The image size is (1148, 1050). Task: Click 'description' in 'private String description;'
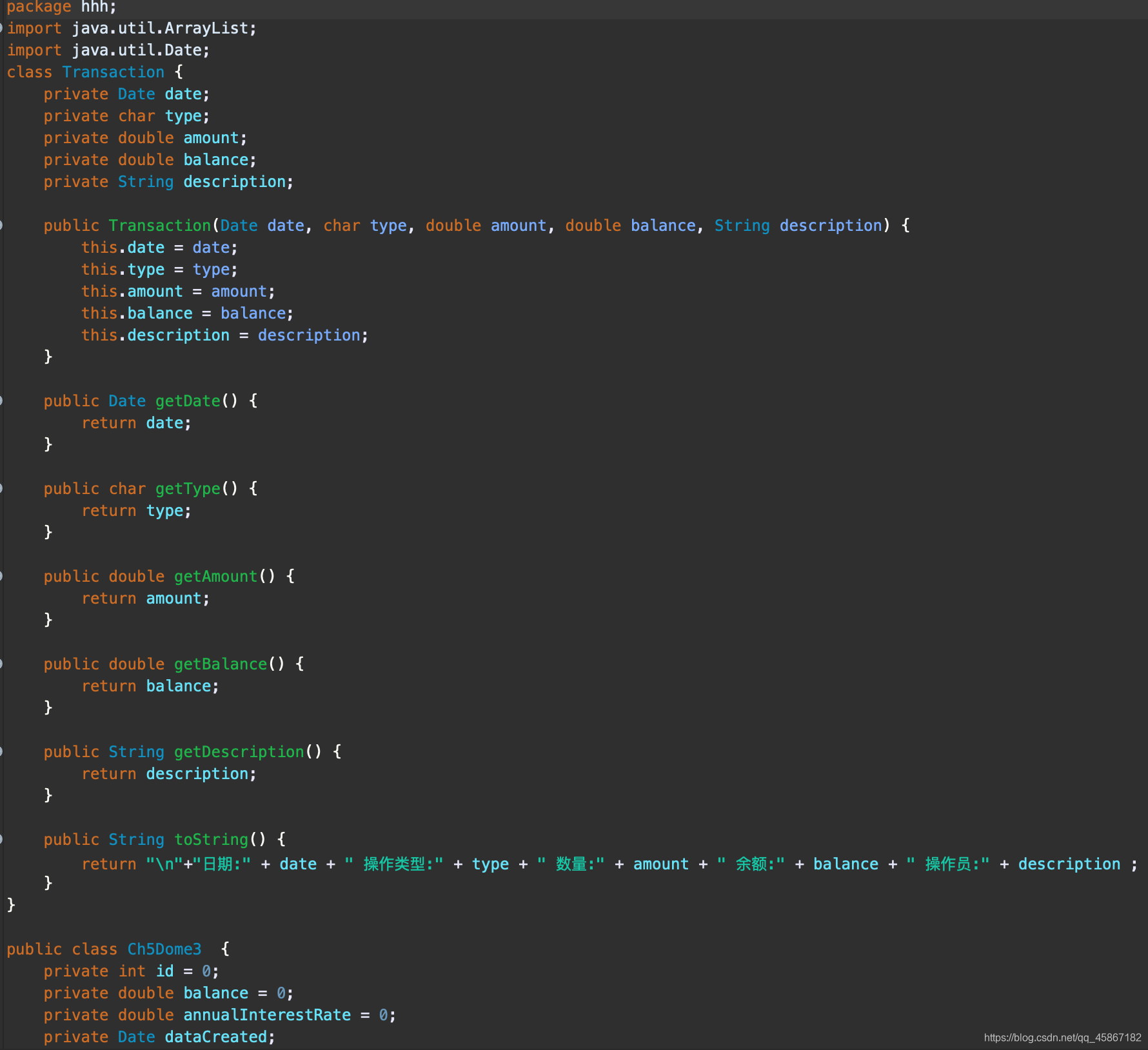tap(235, 182)
